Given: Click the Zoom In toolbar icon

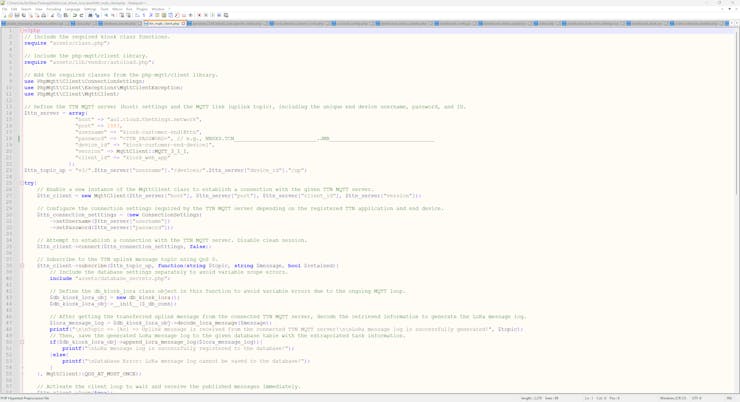Looking at the screenshot, I should [x=106, y=15].
